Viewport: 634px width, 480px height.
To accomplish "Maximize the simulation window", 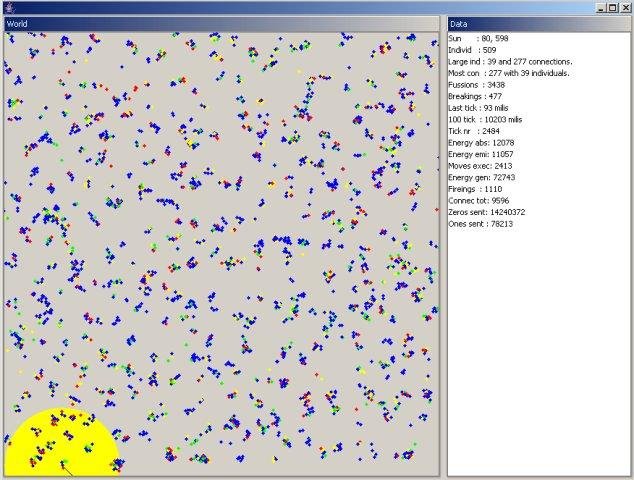I will 613,8.
